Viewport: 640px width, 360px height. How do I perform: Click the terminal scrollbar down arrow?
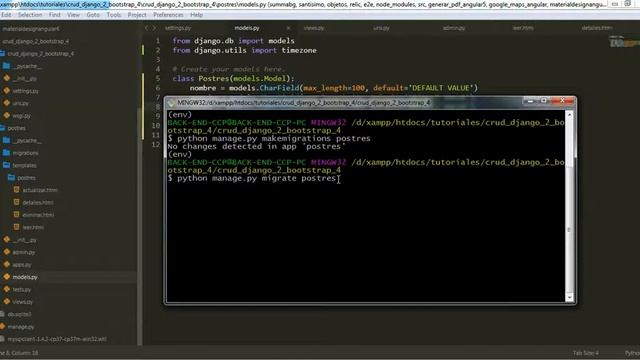click(x=569, y=298)
